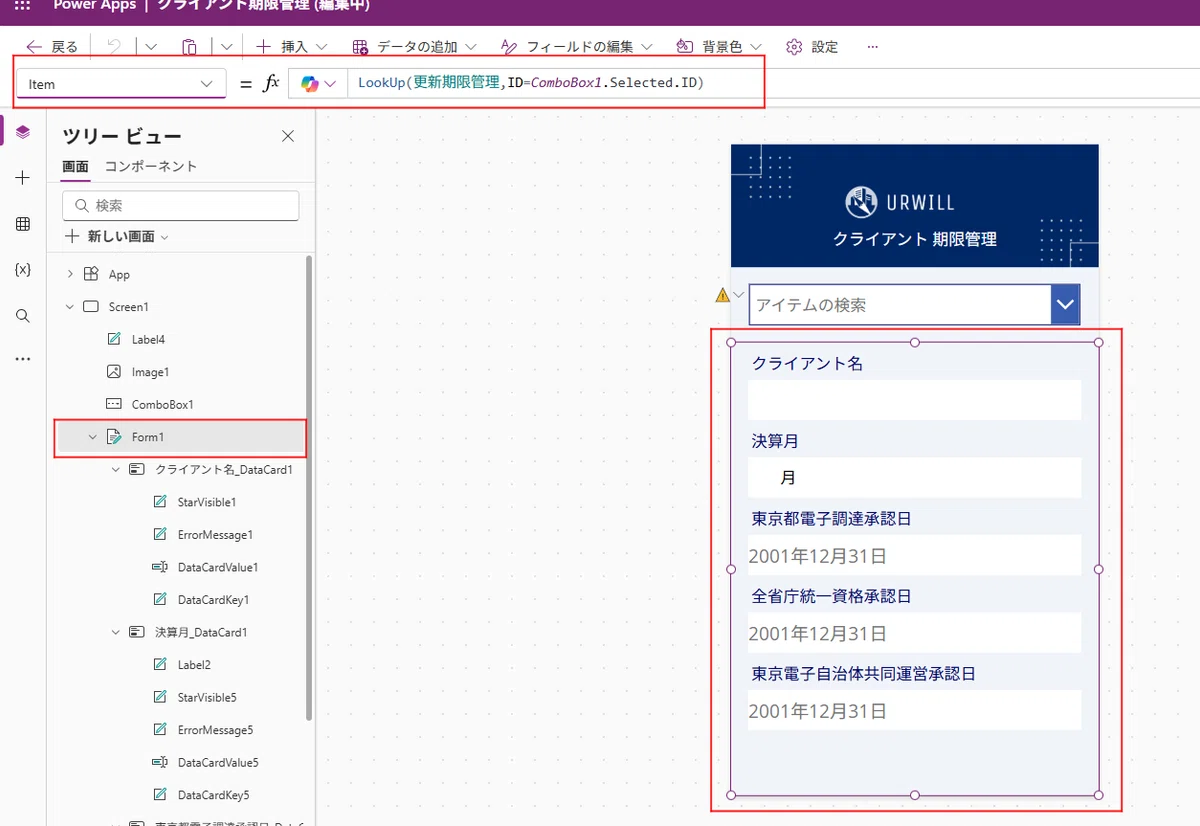The height and width of the screenshot is (826, 1200).
Task: Open the 背景色 background color menu
Action: (718, 47)
